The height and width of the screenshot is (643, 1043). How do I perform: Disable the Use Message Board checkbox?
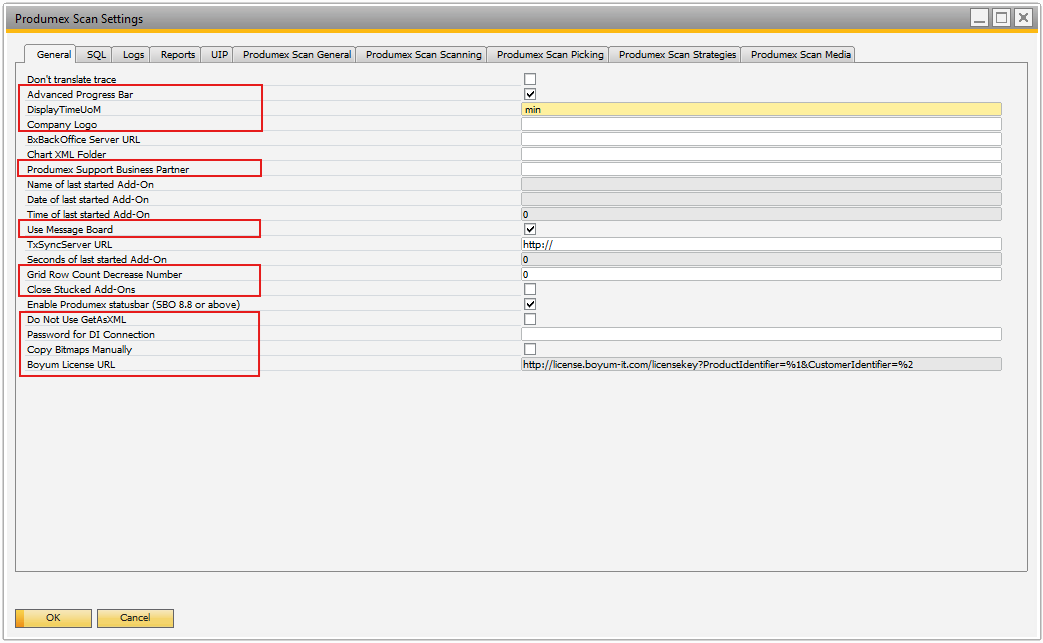pos(529,229)
